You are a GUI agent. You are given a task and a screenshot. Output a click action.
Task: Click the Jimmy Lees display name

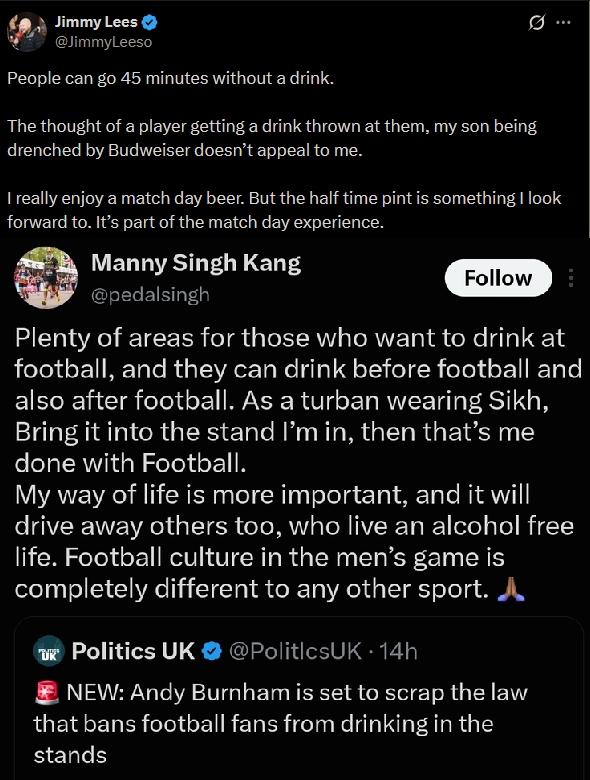click(x=96, y=22)
